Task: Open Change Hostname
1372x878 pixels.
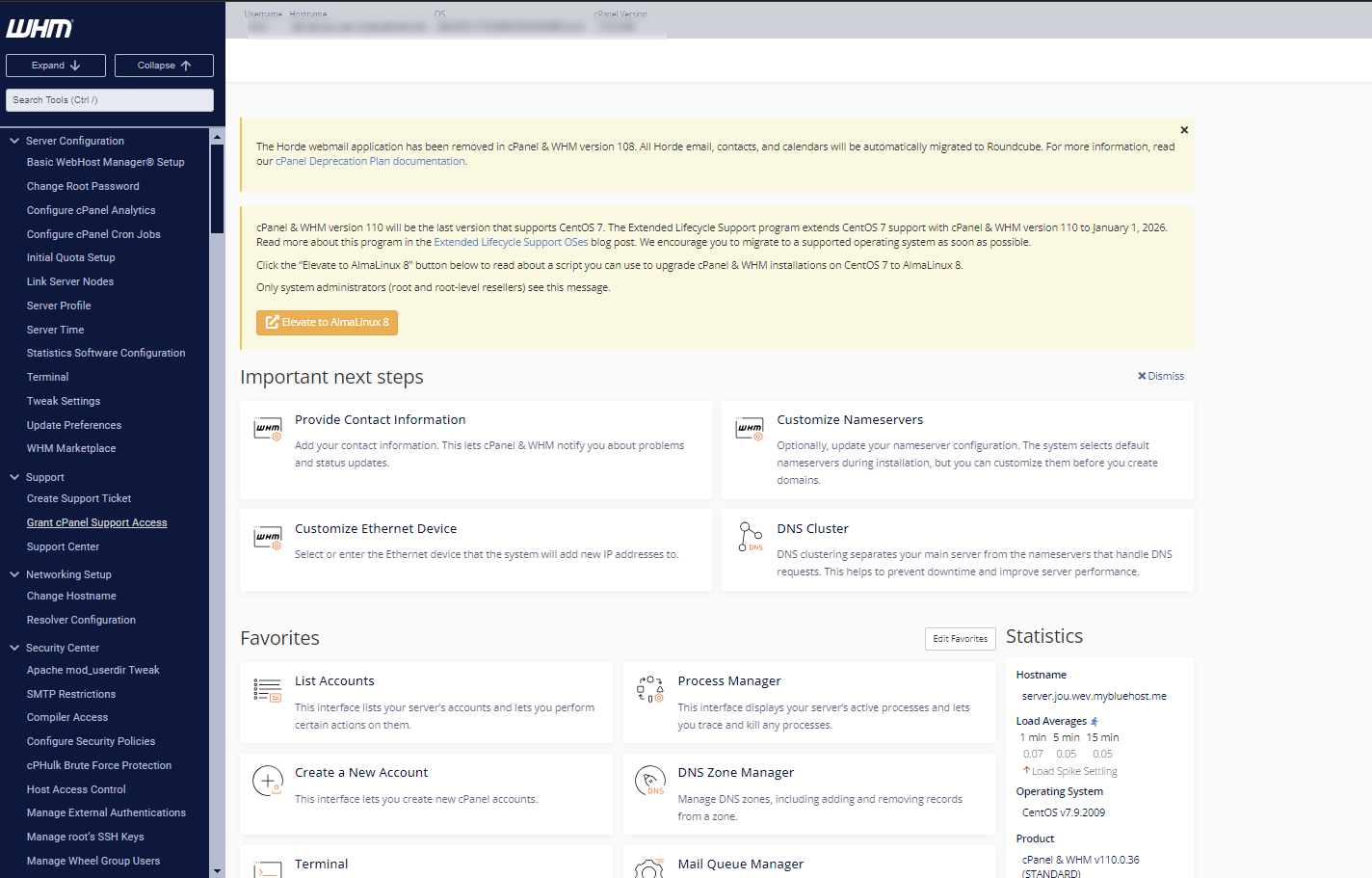Action: coord(71,596)
